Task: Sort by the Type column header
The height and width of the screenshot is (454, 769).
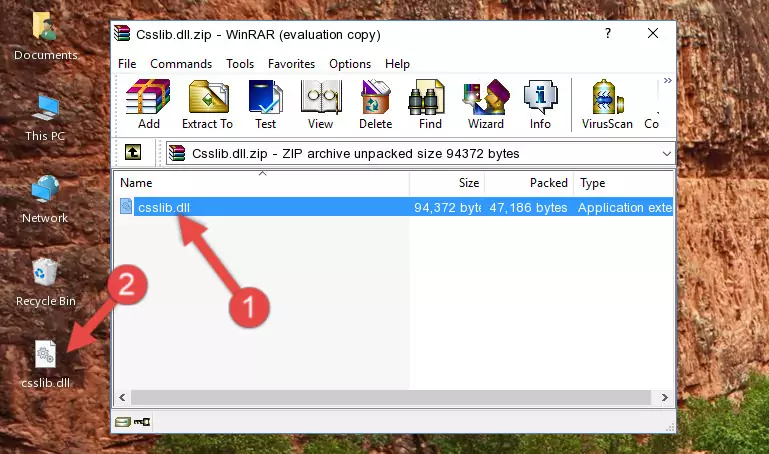Action: click(x=623, y=183)
